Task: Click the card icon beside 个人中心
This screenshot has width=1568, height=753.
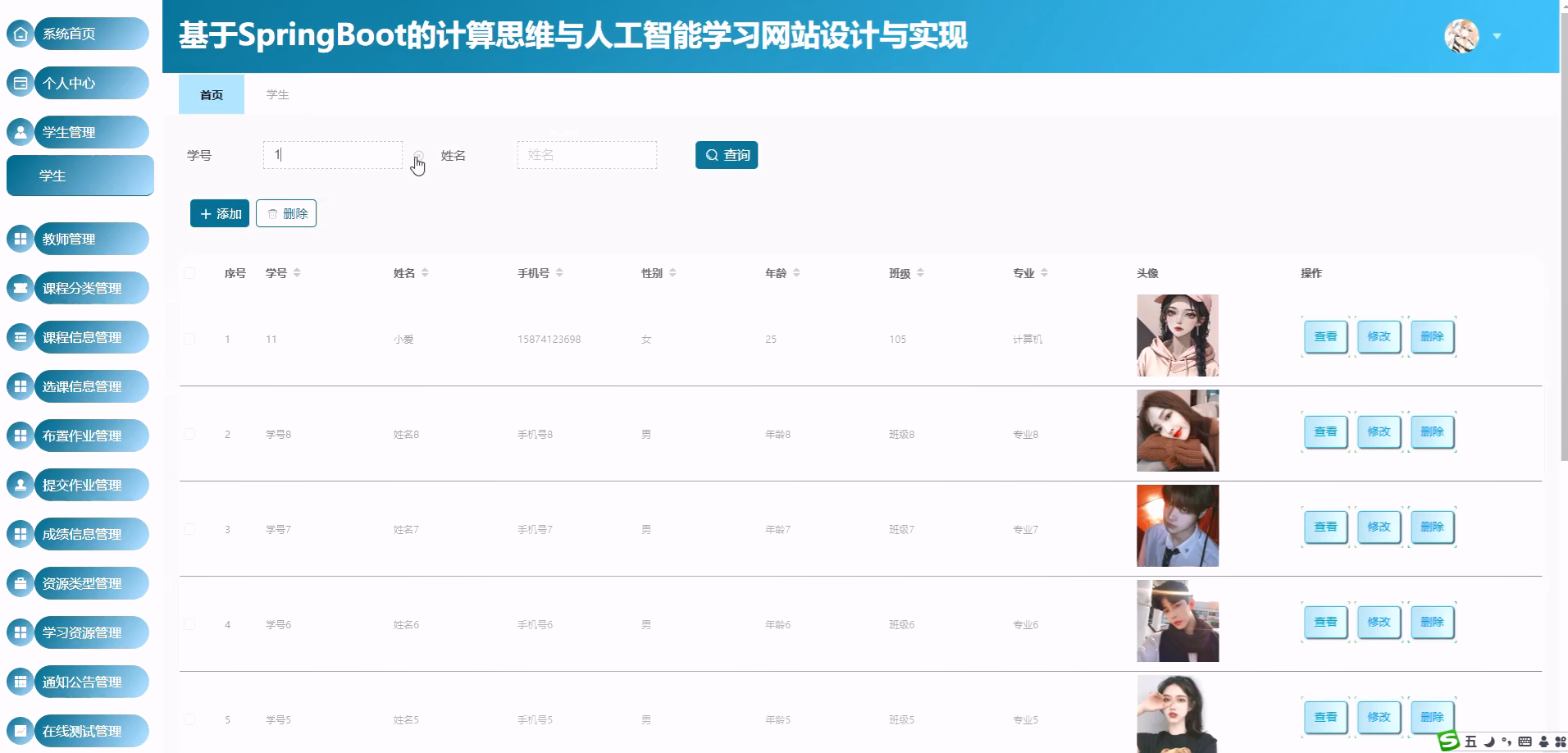Action: click(21, 83)
